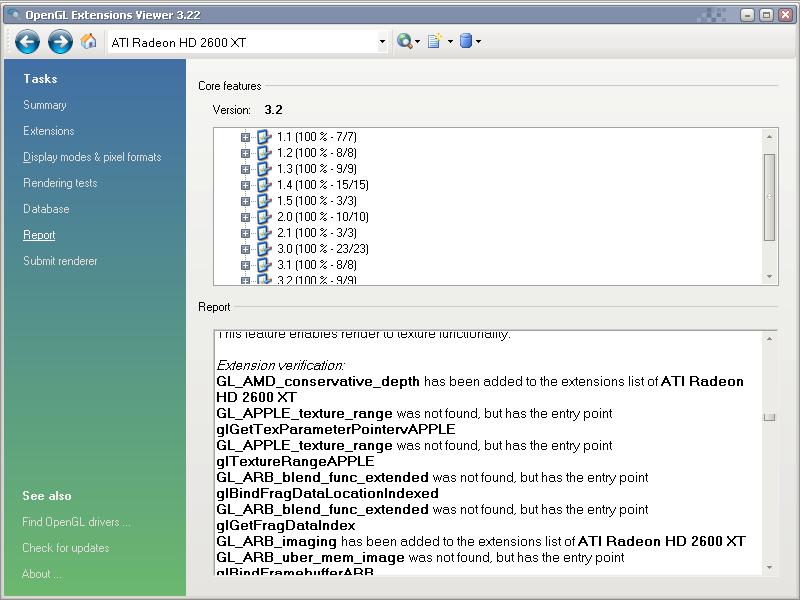The image size is (800, 600).
Task: Click the report pane scroll-up arrow
Action: 769,339
